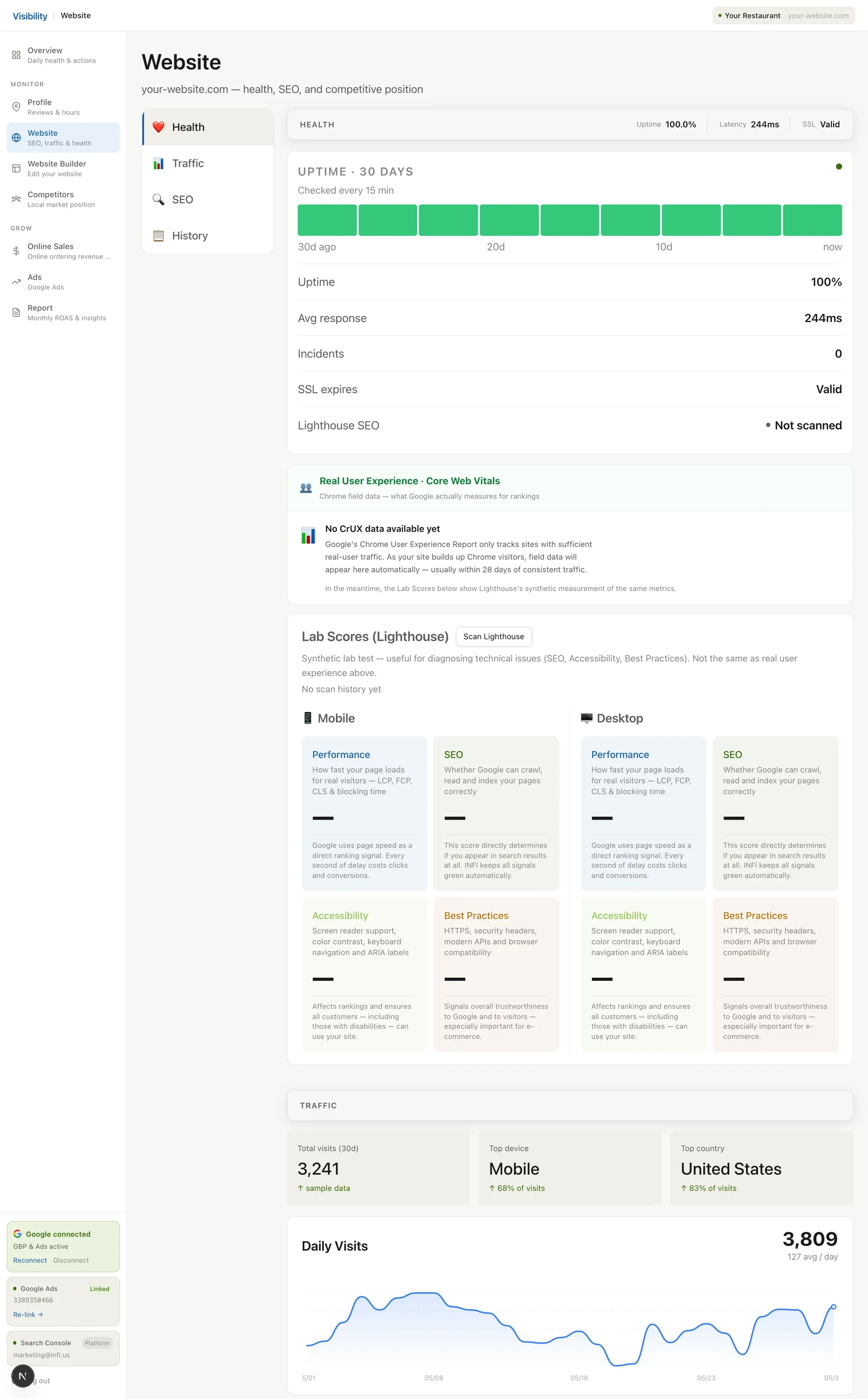Click the Linked badge on Google Ads

[x=99, y=1289]
